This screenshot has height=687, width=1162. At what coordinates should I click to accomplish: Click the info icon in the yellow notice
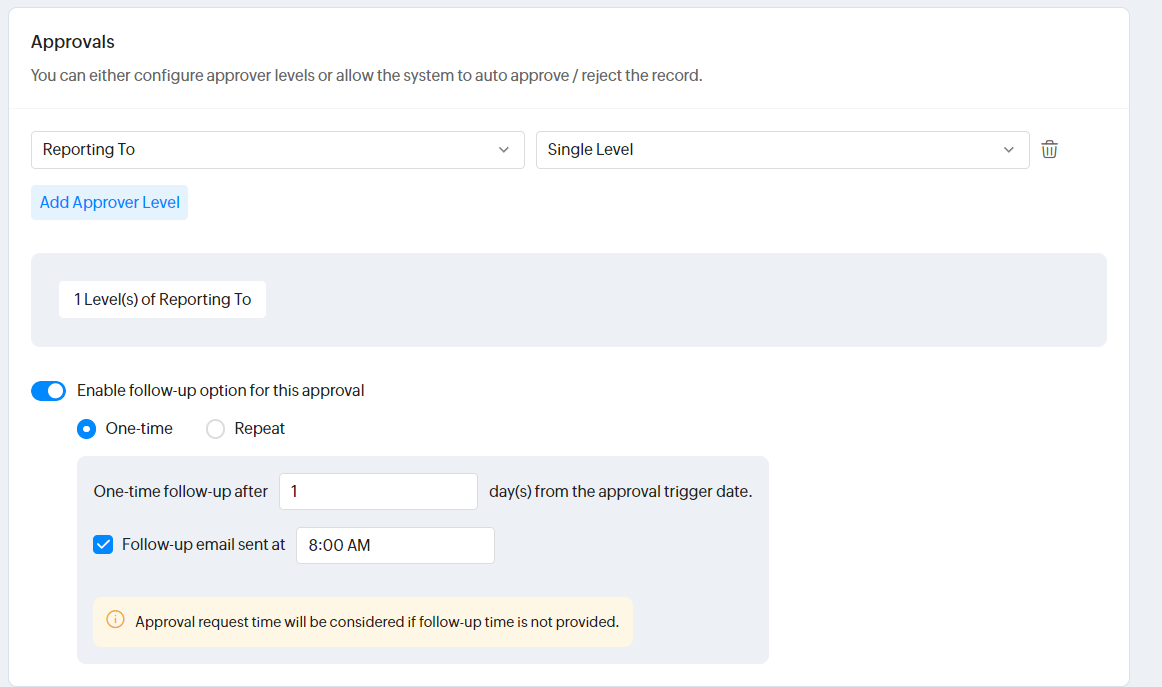(115, 621)
